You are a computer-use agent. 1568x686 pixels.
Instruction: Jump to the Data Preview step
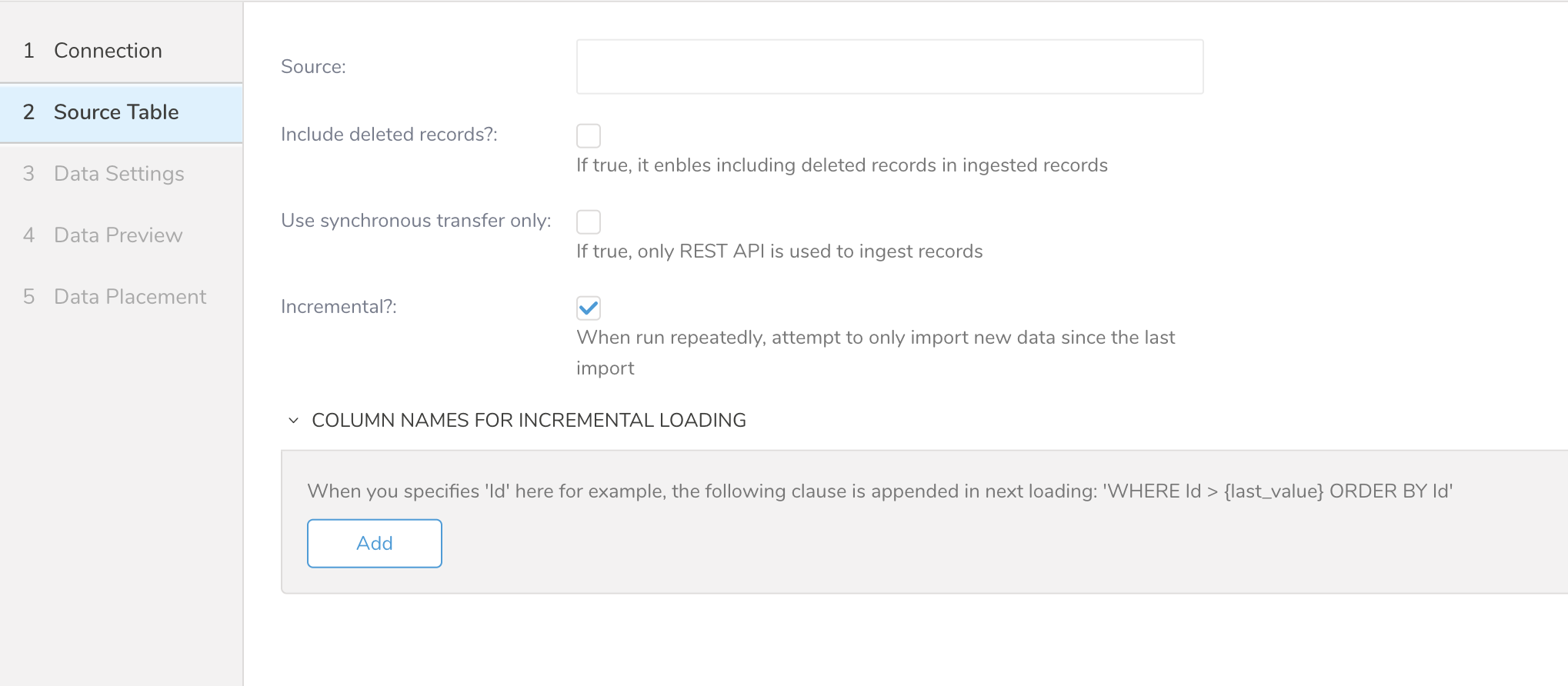(118, 235)
